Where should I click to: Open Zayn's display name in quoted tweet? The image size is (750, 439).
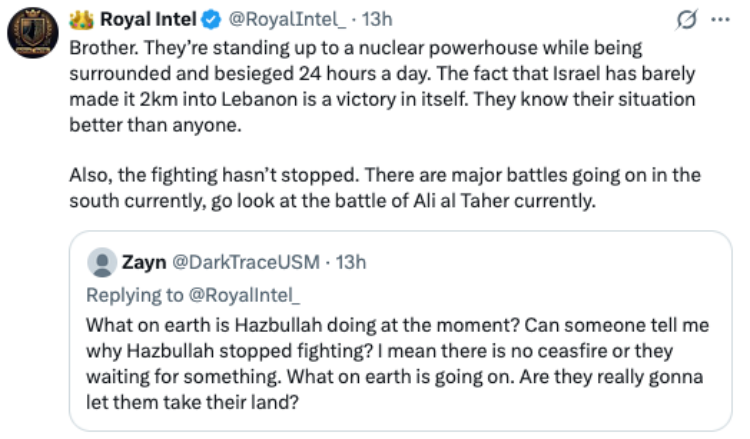coord(144,263)
